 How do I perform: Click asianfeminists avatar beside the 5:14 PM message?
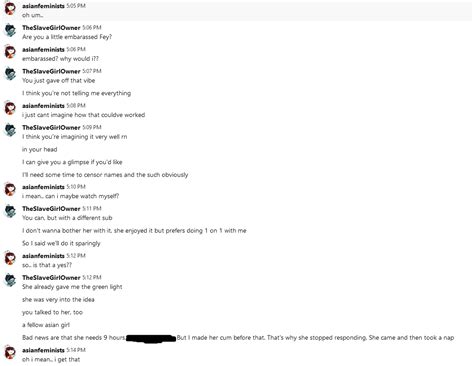pyautogui.click(x=10, y=353)
